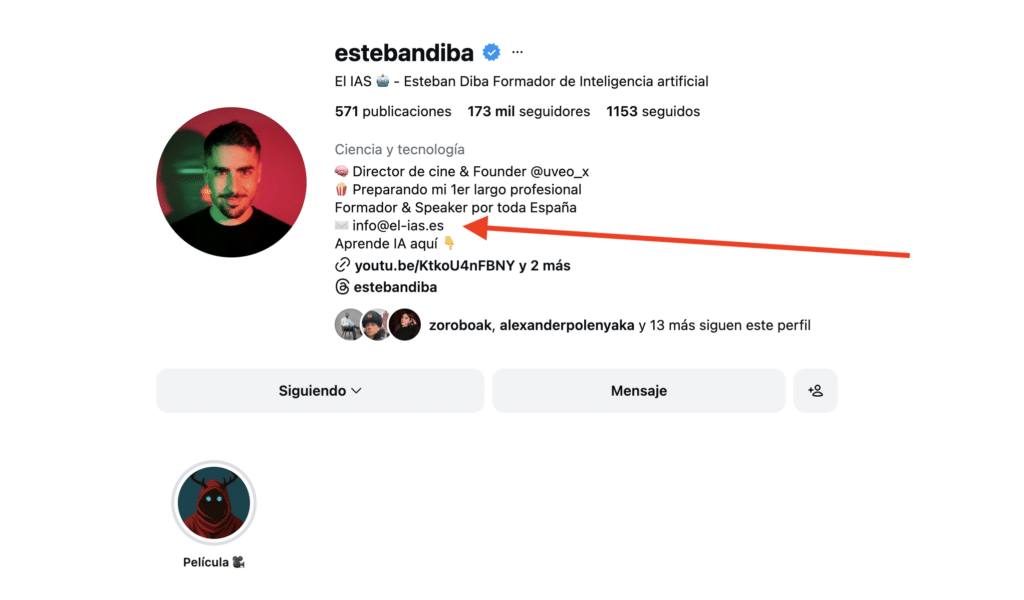Image resolution: width=1024 pixels, height=600 pixels.
Task: Expand the Siguiendo dropdown button
Action: (x=320, y=390)
